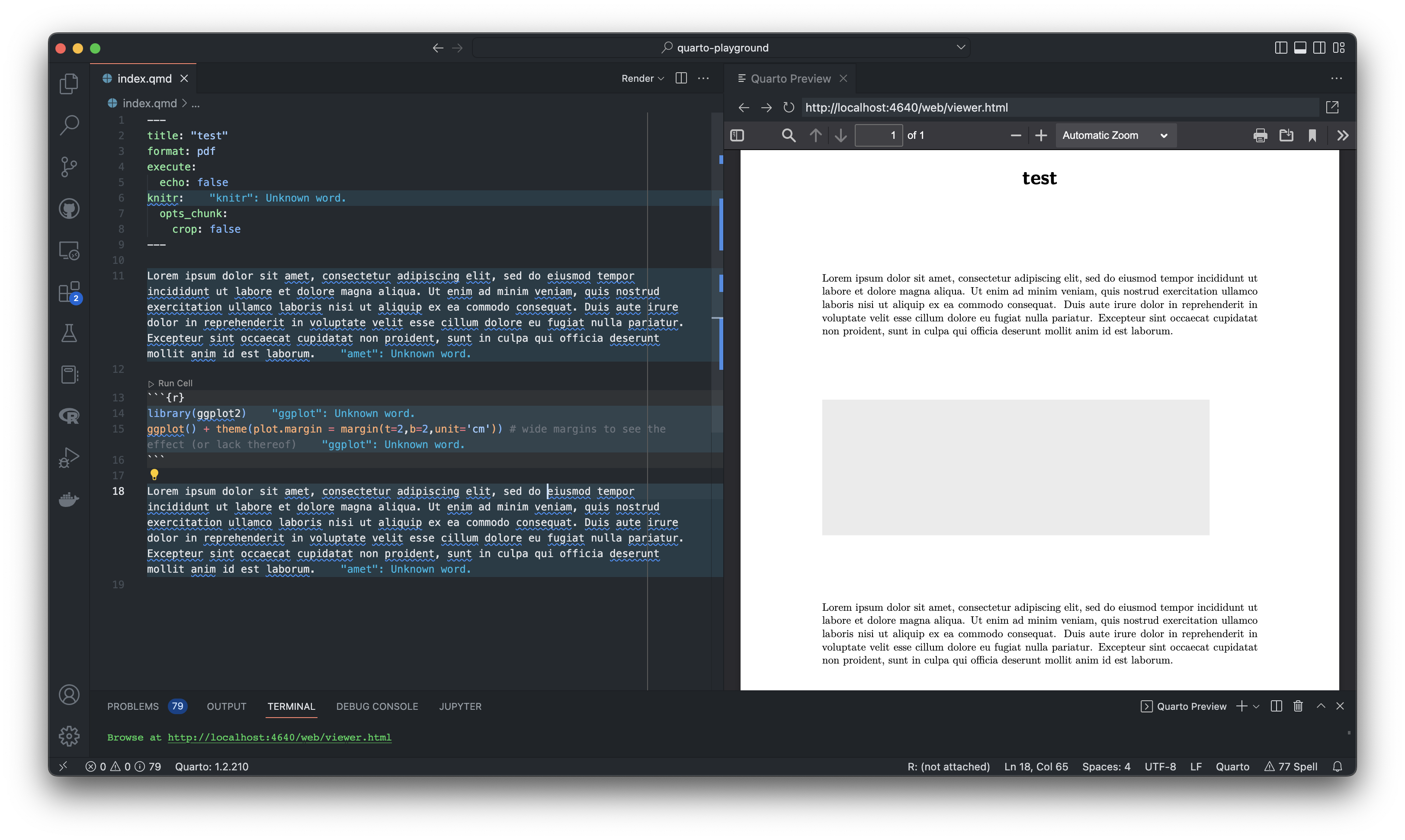The image size is (1405, 840).
Task: Expand the index.qmd breadcrumb ellipsis
Action: (195, 103)
